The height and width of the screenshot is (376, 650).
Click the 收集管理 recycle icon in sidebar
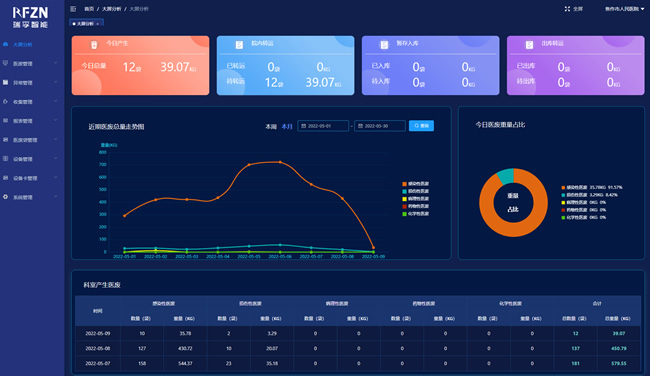[x=5, y=101]
